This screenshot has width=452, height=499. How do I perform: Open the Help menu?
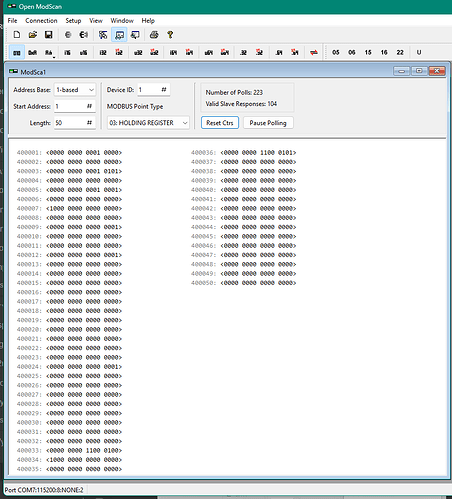click(x=148, y=21)
